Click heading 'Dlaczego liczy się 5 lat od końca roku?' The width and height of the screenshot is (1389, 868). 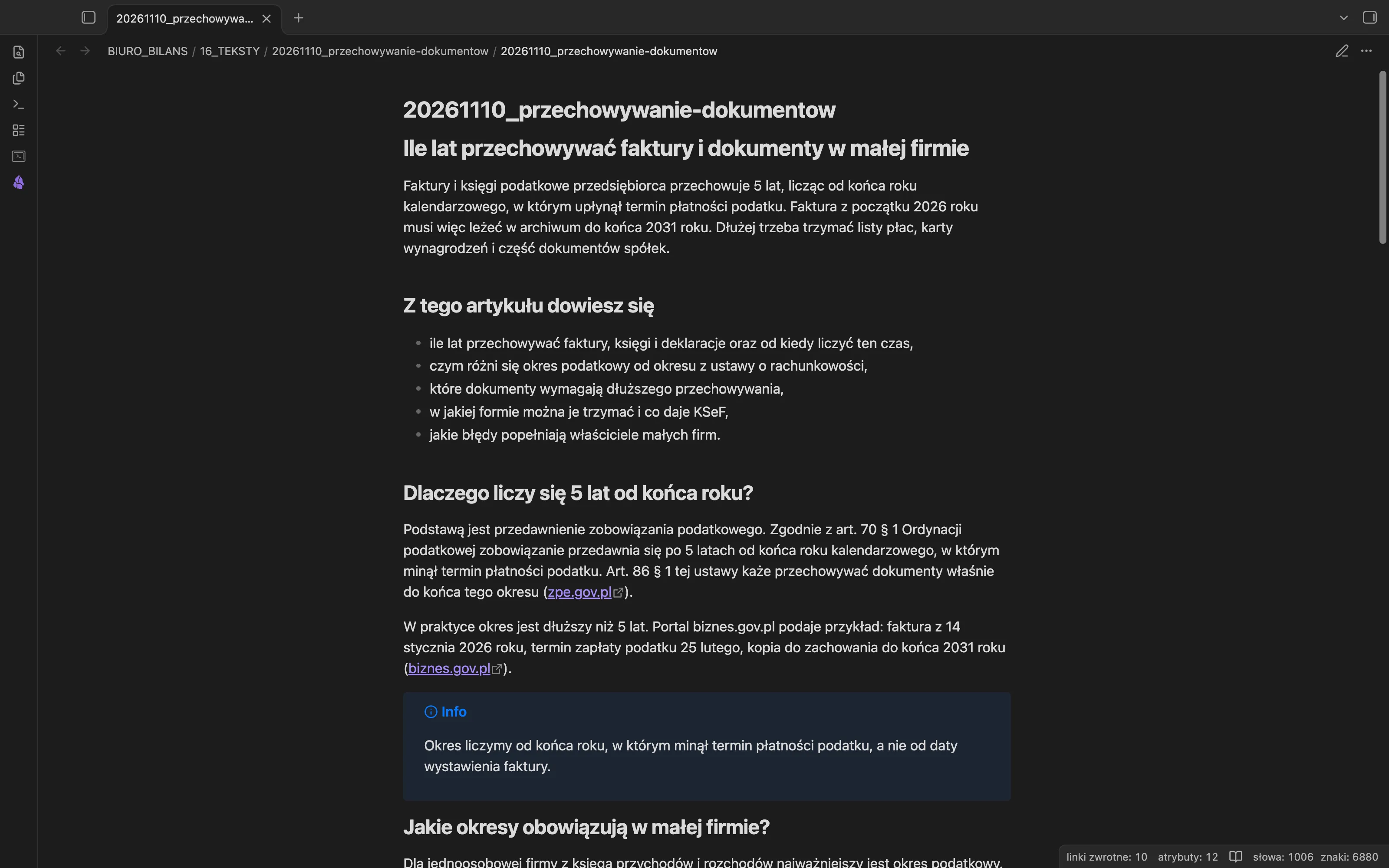(577, 493)
